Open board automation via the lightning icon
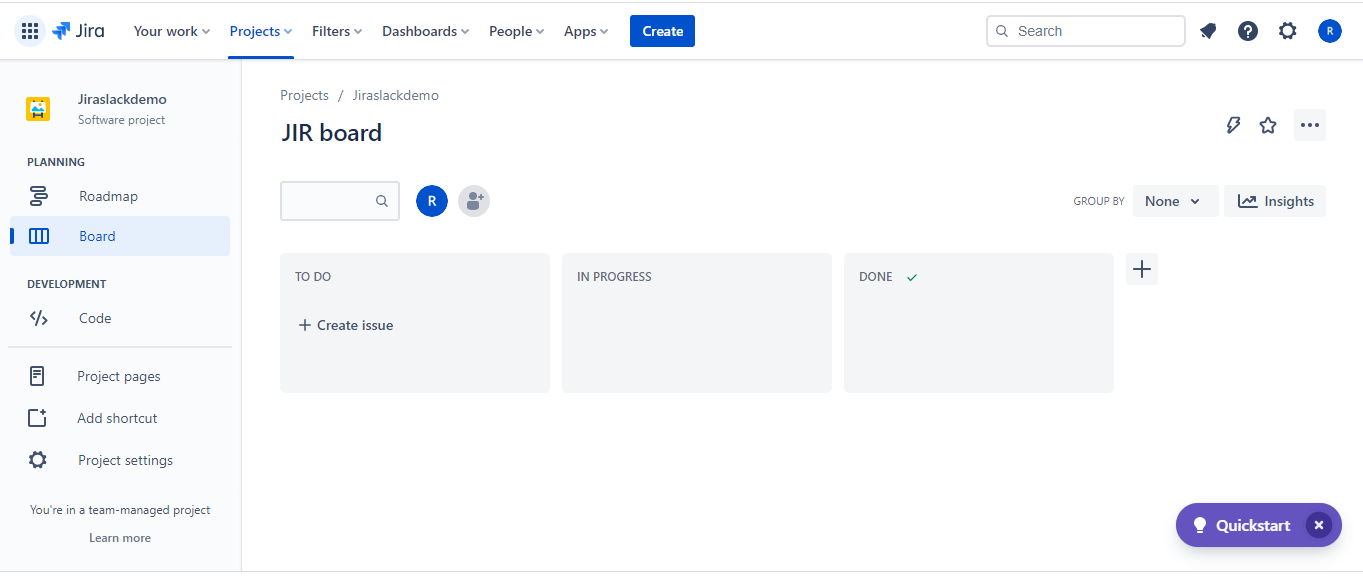 coord(1233,125)
